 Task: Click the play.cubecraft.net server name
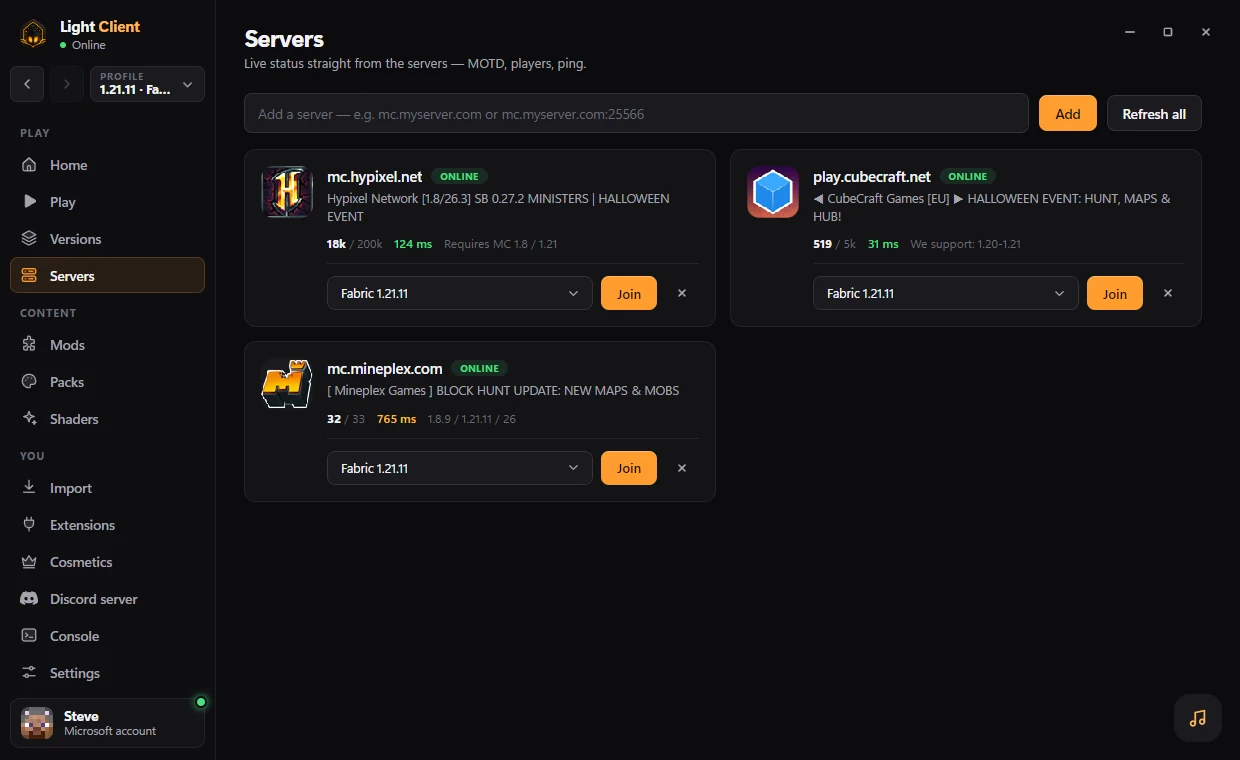point(872,176)
